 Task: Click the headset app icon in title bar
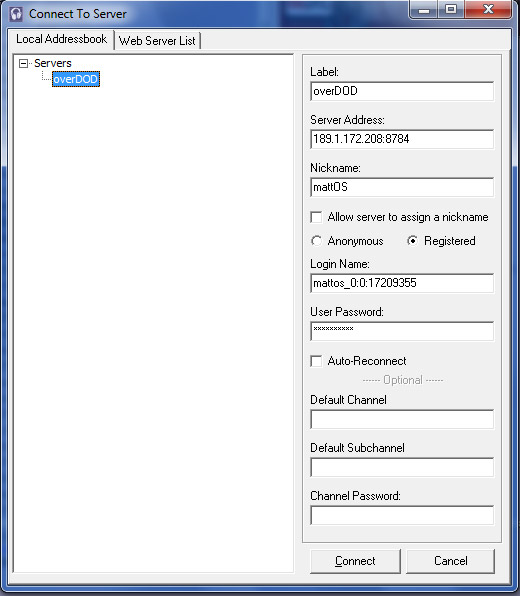click(x=16, y=14)
